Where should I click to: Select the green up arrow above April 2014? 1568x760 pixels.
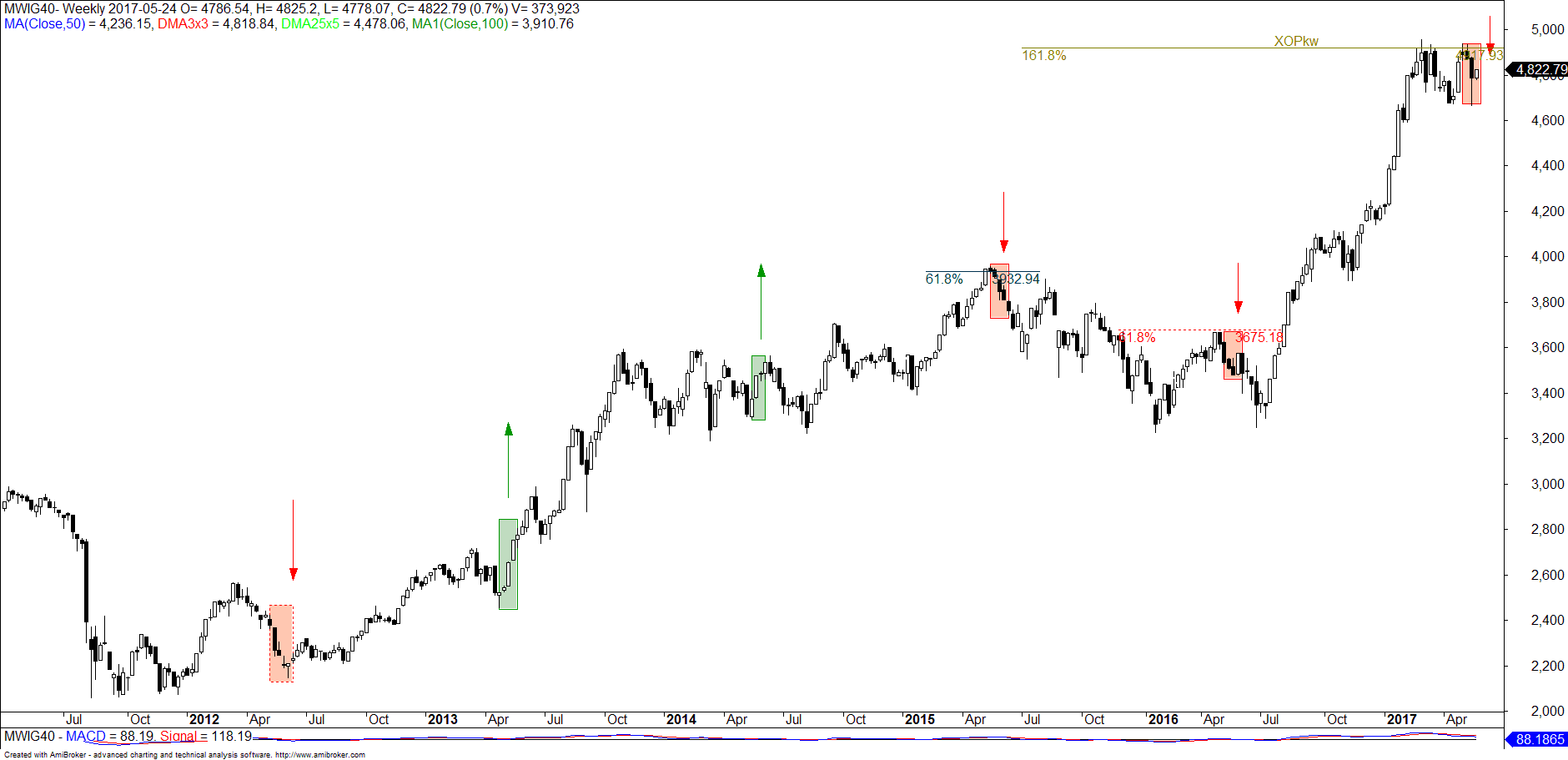(x=761, y=300)
